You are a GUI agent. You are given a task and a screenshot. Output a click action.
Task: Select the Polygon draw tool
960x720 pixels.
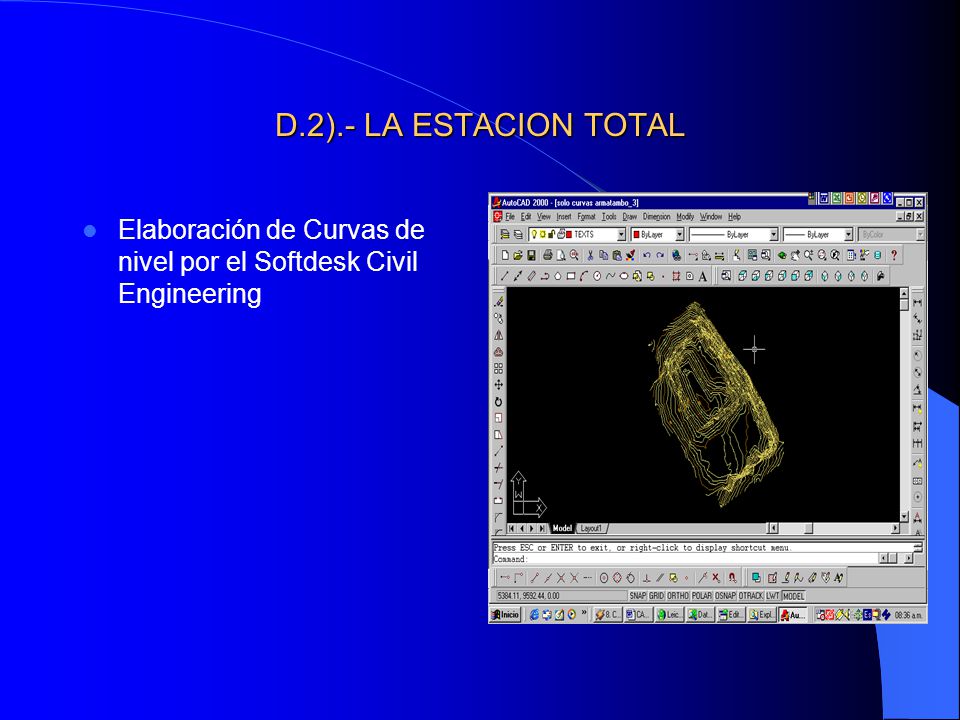pyautogui.click(x=558, y=276)
